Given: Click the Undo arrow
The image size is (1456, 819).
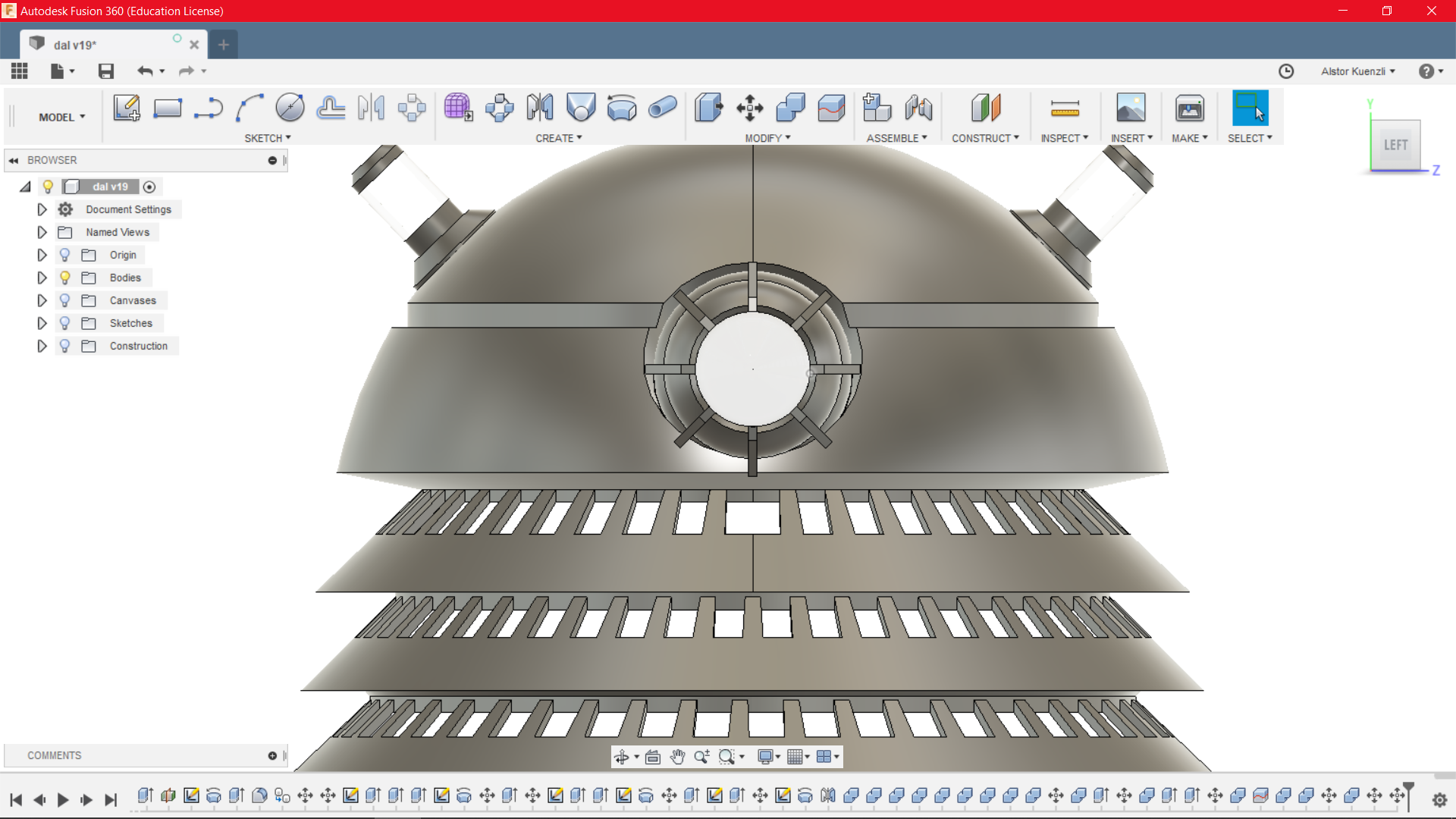Looking at the screenshot, I should click(145, 71).
